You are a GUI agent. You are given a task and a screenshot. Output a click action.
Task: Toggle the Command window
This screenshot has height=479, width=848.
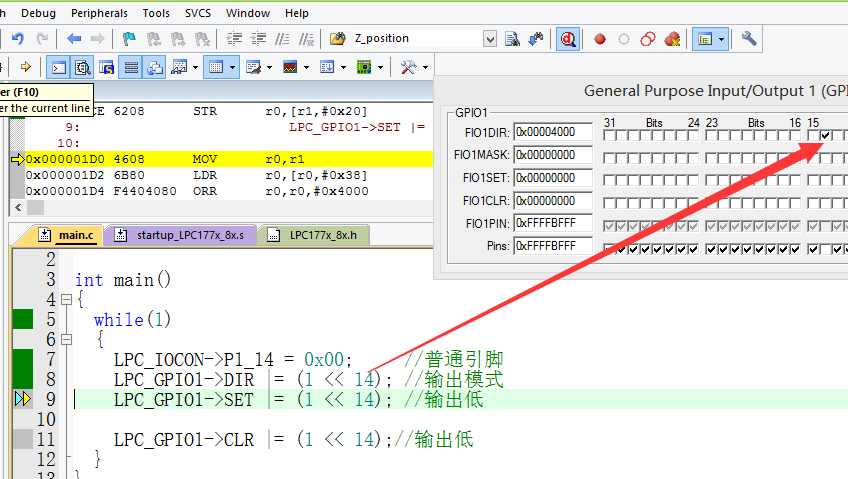(x=58, y=68)
